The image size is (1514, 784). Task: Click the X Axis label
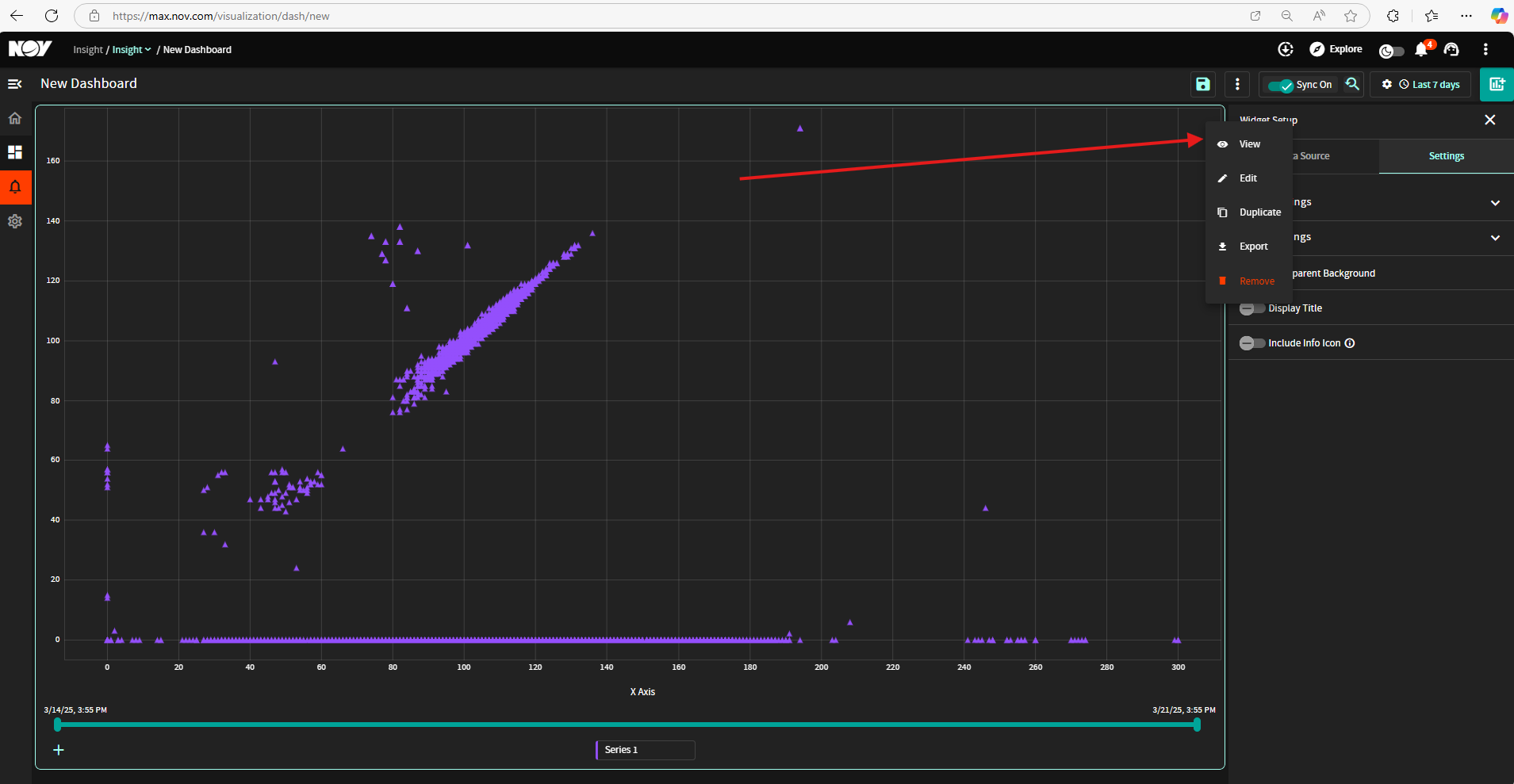click(642, 692)
